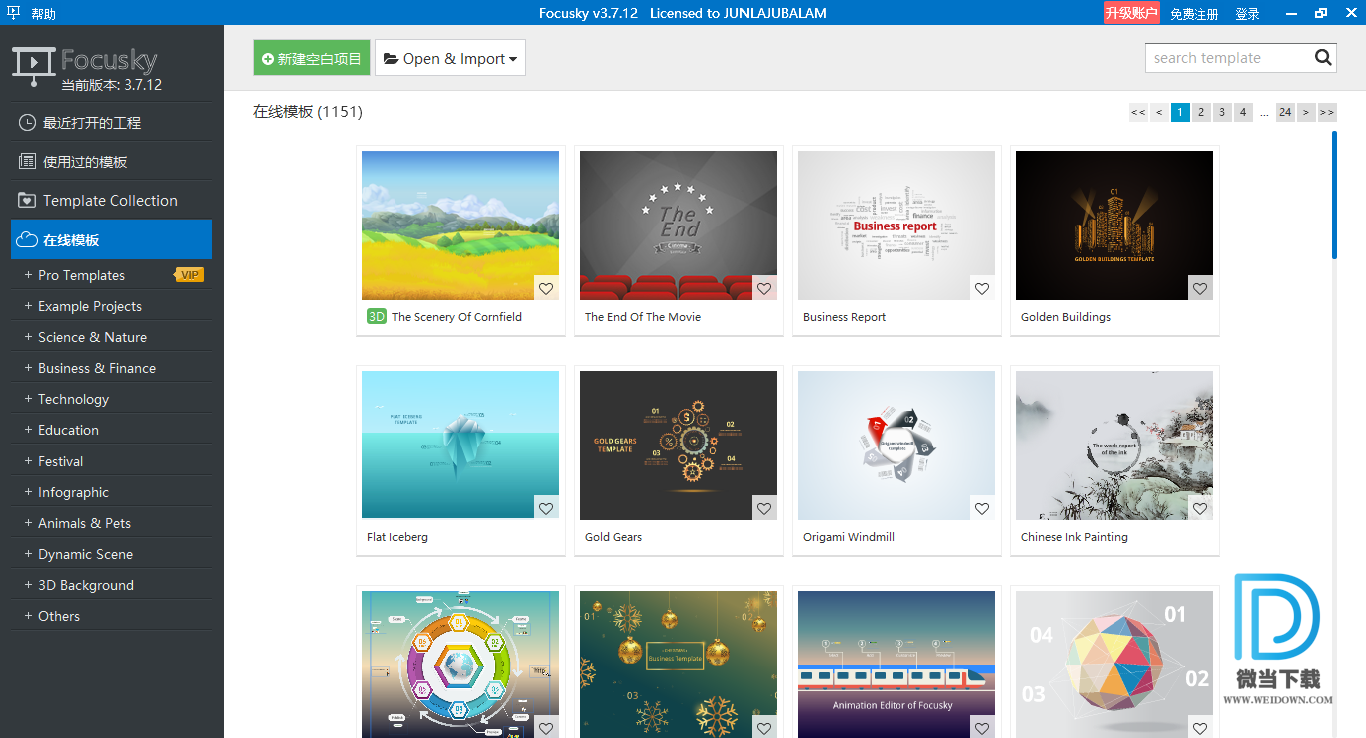Click the recent projects clock icon
The image size is (1366, 738).
click(28, 123)
